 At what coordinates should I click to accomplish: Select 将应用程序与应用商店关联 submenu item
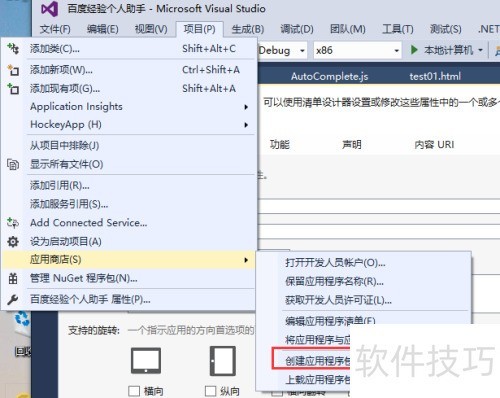coord(318,340)
